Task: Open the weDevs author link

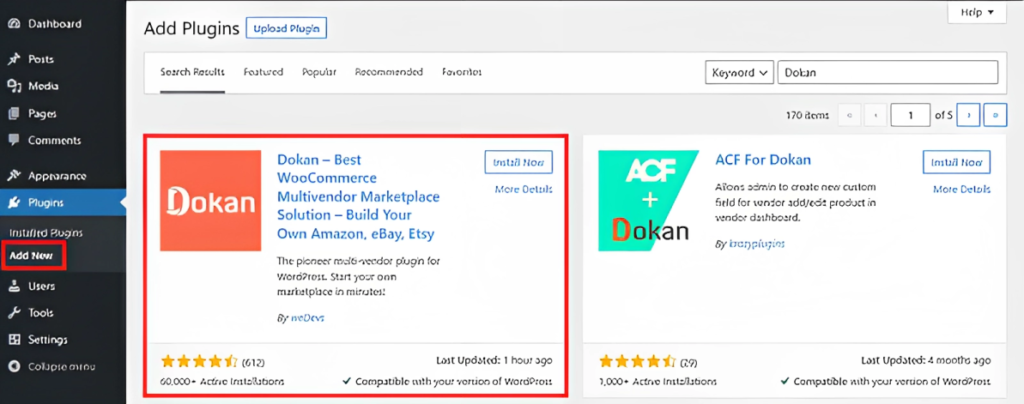Action: tap(306, 318)
